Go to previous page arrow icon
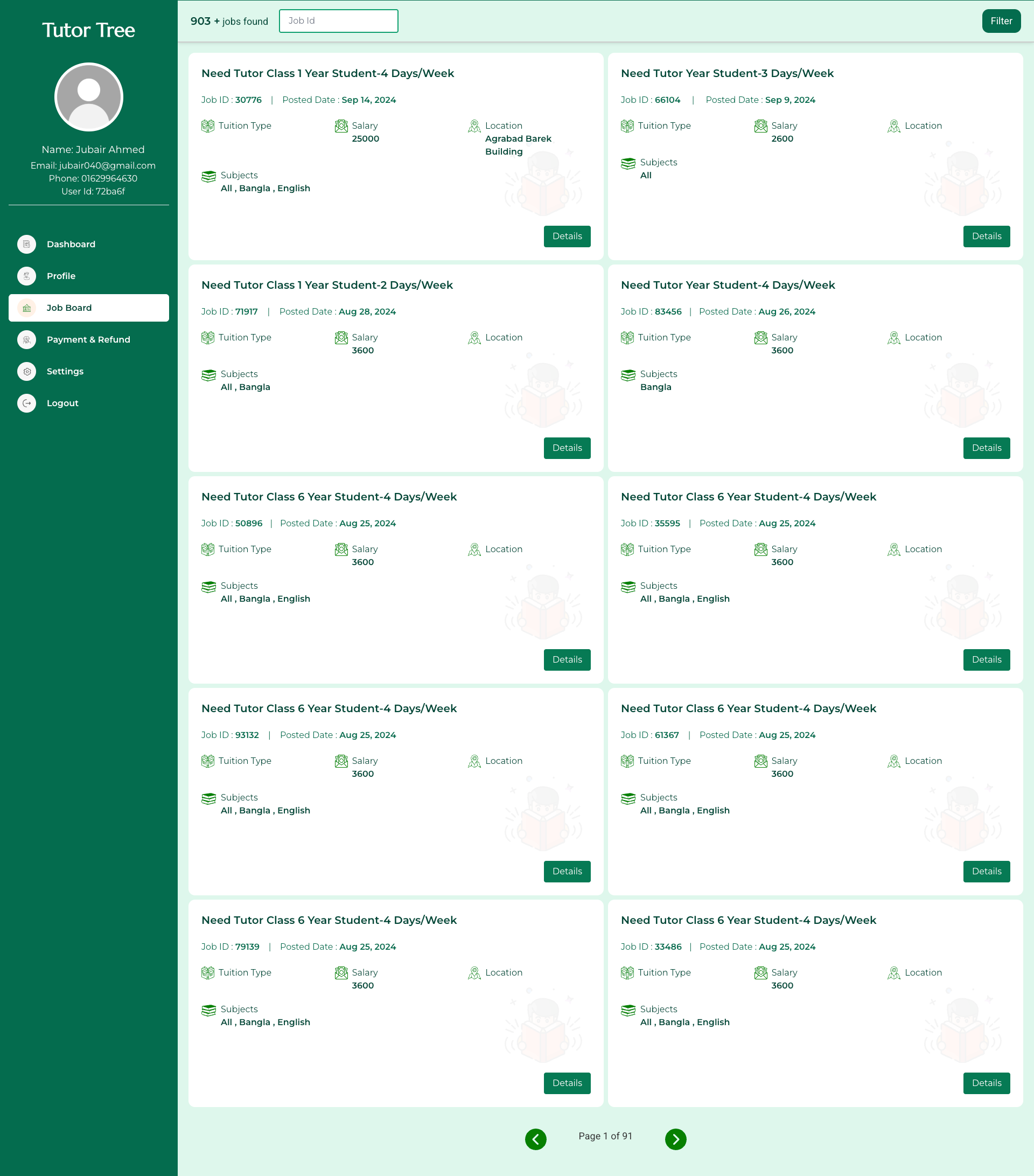Image resolution: width=1034 pixels, height=1176 pixels. 535,1139
